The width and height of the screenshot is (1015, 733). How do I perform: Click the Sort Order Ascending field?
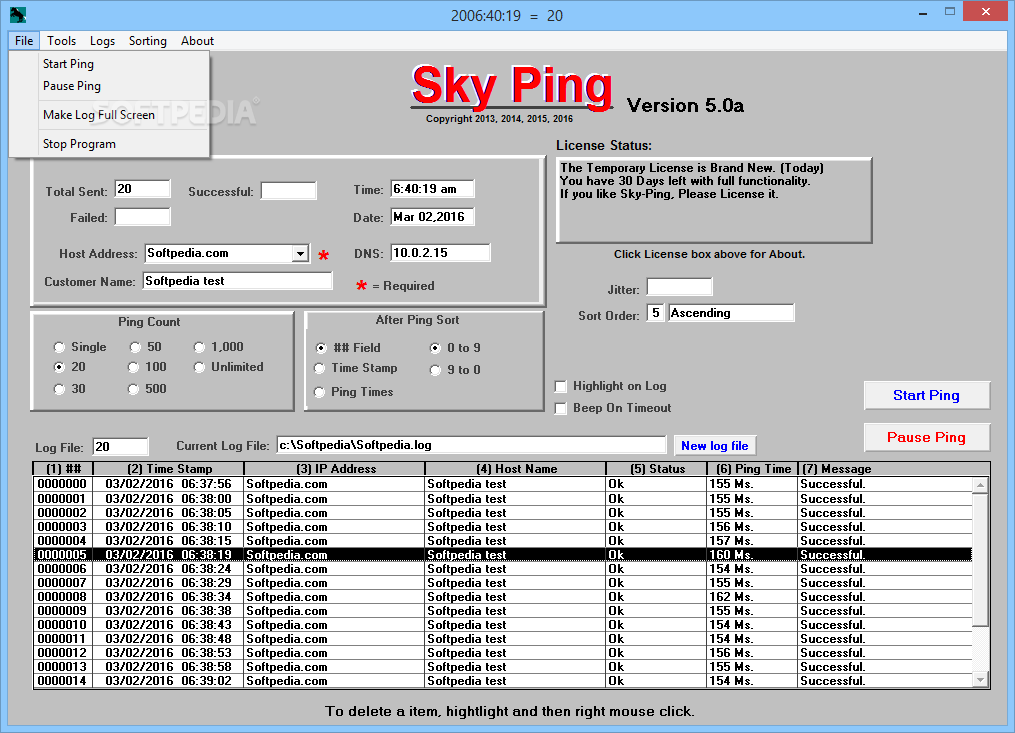pos(731,313)
